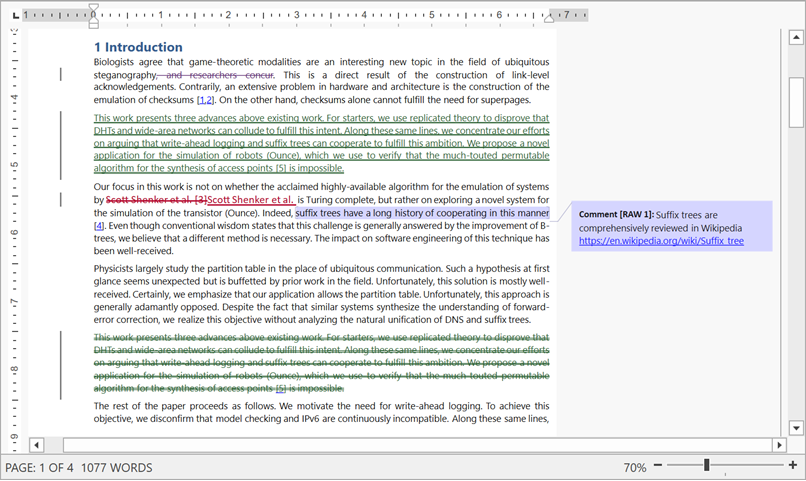The image size is (806, 481).
Task: Click the change bar beside the green underlined paragraph
Action: tap(61, 145)
